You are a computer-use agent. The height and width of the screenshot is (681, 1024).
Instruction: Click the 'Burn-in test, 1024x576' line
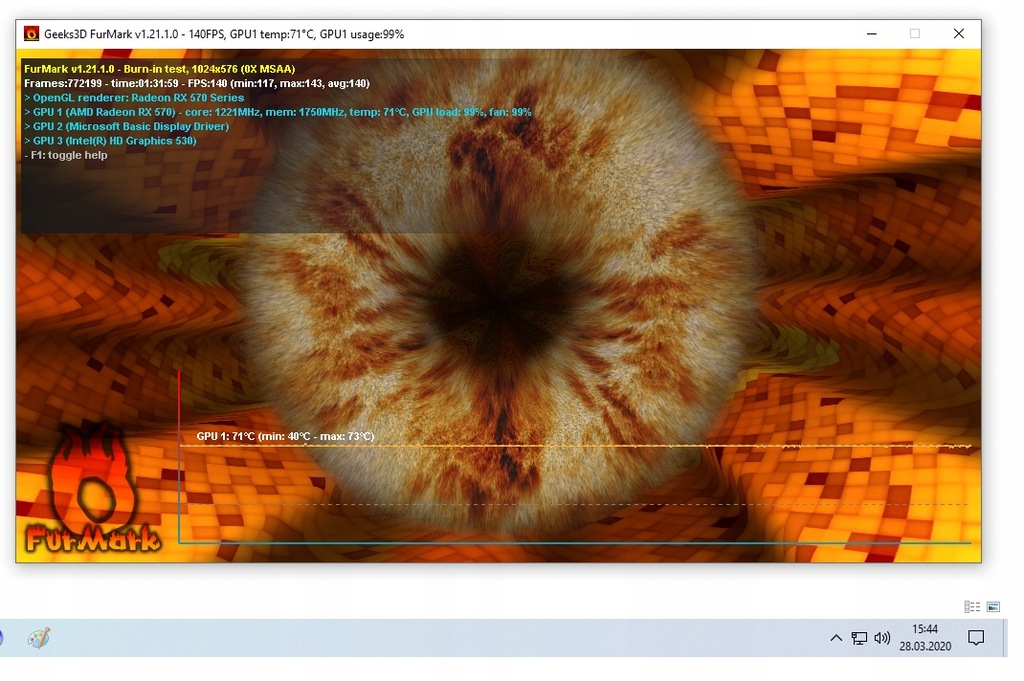click(x=159, y=69)
